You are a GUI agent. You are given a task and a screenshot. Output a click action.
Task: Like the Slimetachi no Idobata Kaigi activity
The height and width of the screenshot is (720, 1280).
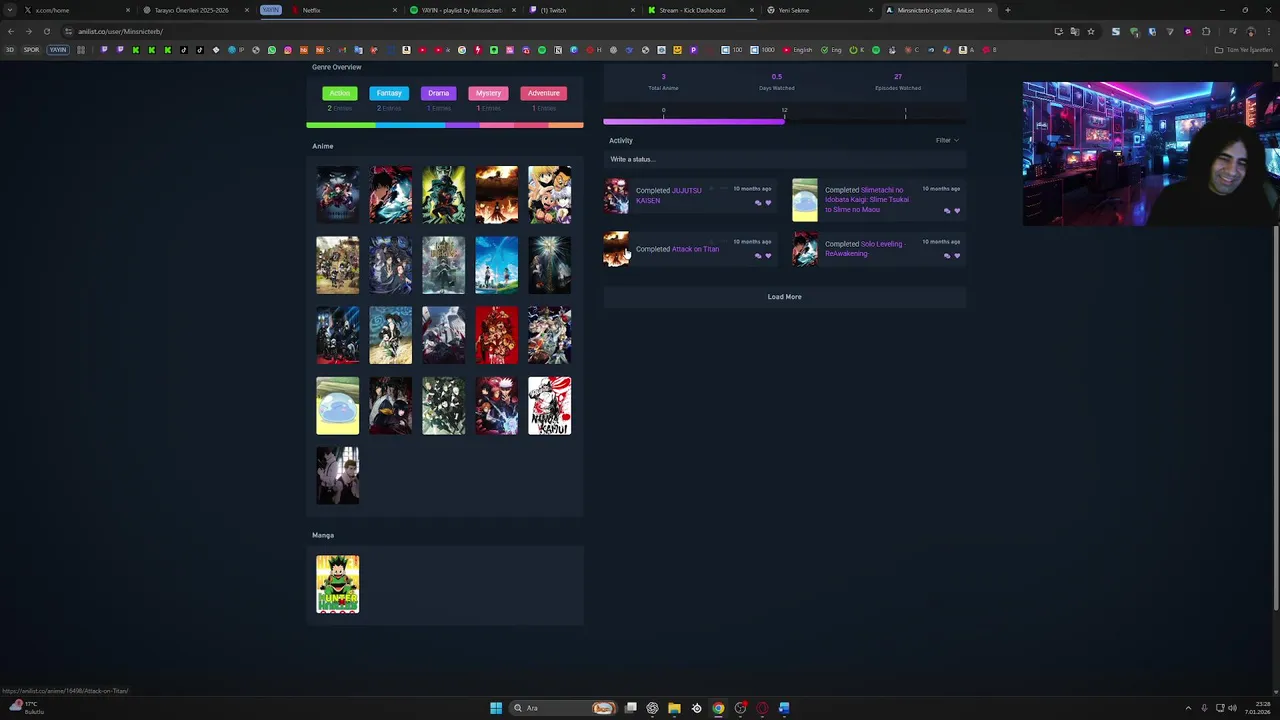tap(957, 211)
